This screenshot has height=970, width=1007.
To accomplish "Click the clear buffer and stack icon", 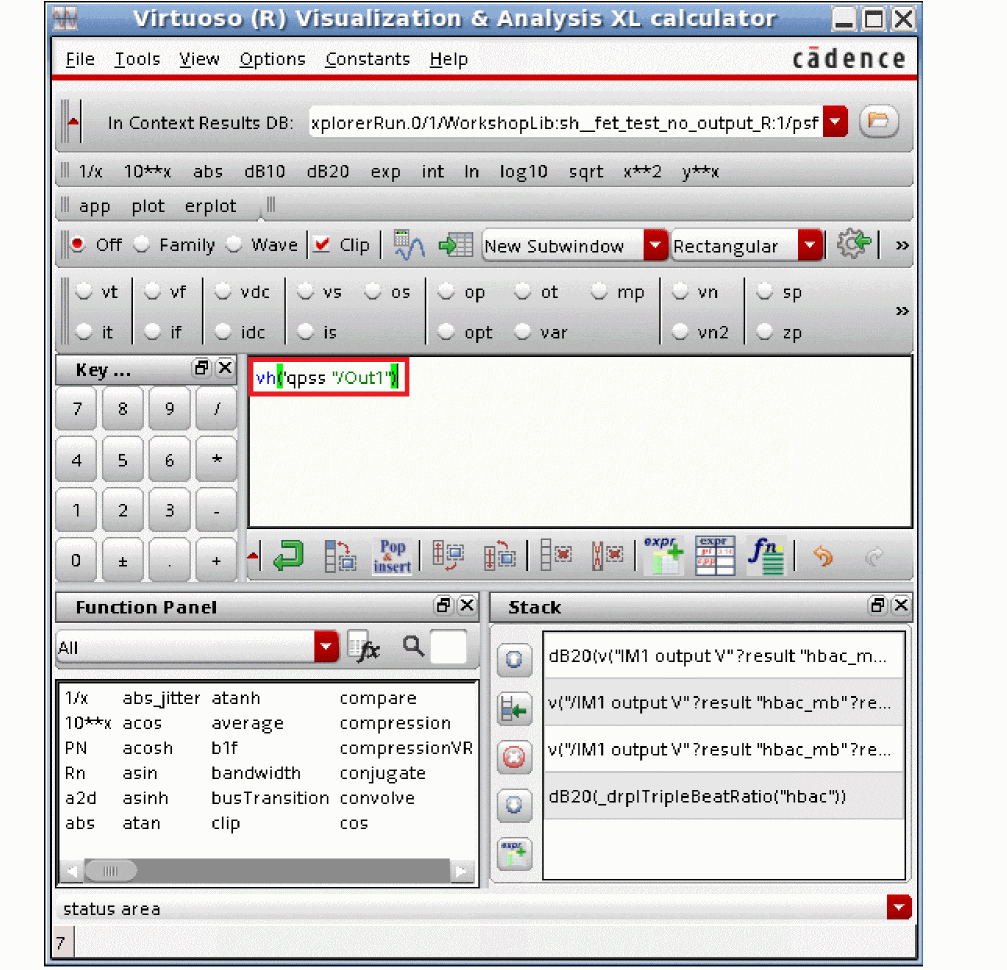I will click(607, 556).
